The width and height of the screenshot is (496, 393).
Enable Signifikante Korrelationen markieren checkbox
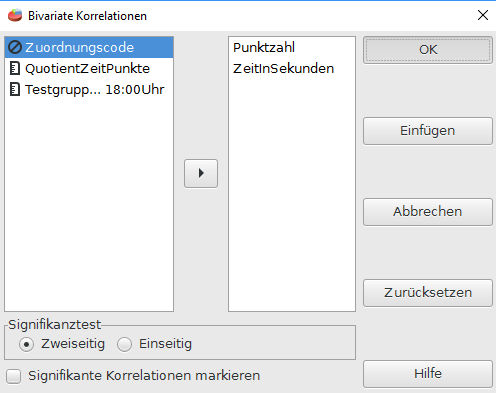coord(14,376)
